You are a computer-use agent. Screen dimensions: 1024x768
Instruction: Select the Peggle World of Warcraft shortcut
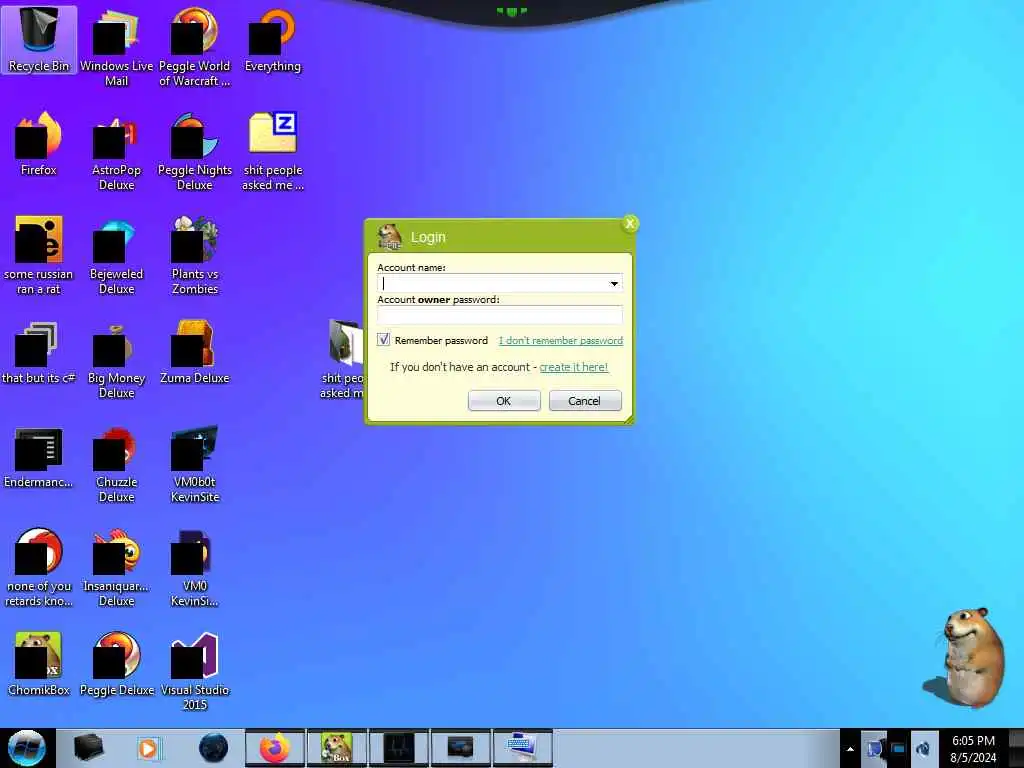click(195, 47)
